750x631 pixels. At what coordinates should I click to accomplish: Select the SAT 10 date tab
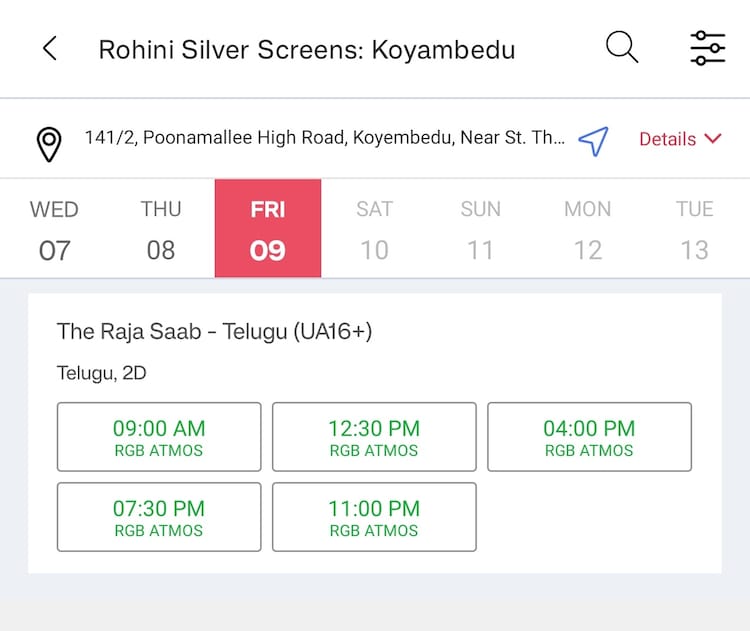pyautogui.click(x=374, y=229)
